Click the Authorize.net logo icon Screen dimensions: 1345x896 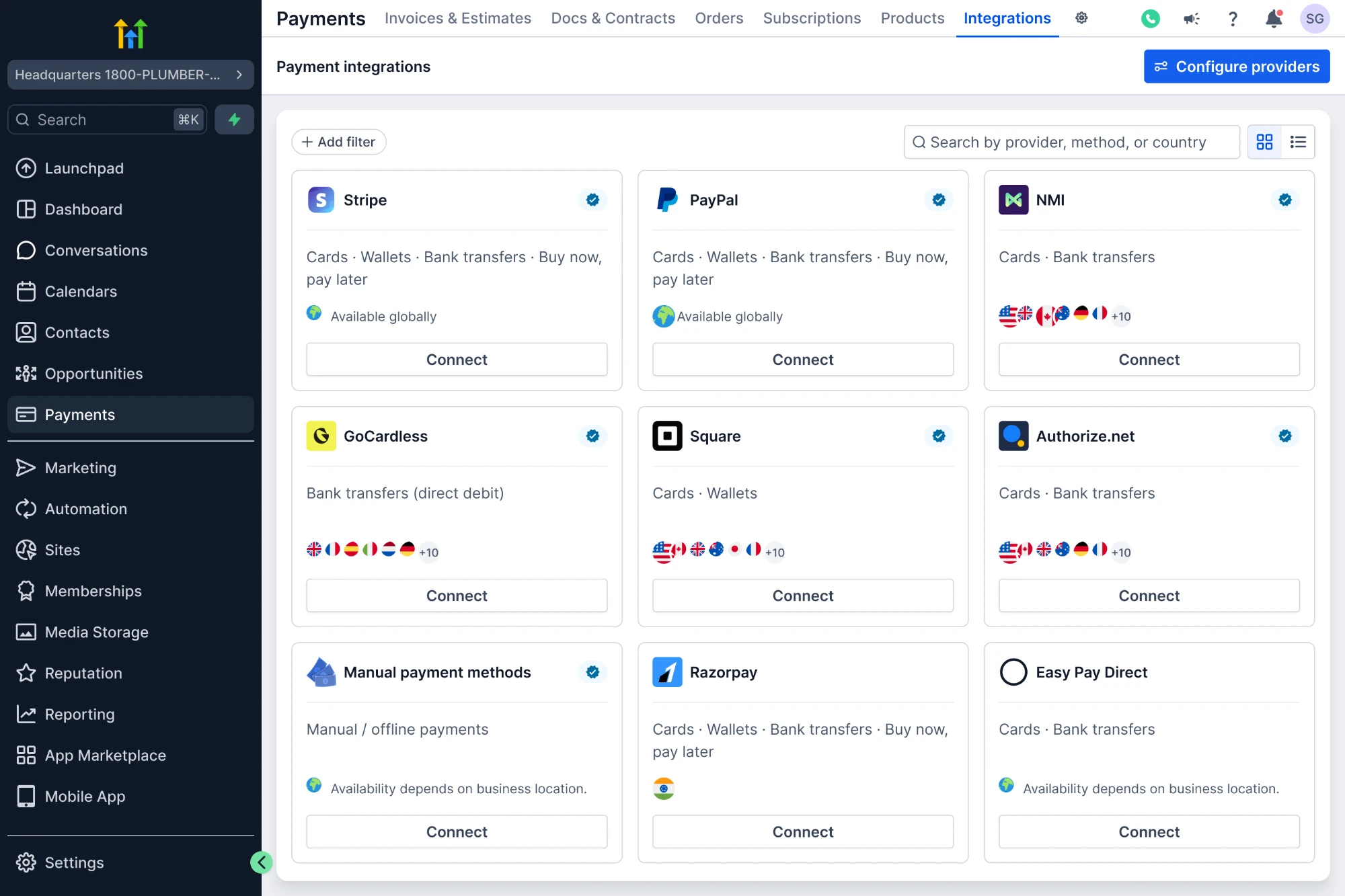click(1013, 436)
